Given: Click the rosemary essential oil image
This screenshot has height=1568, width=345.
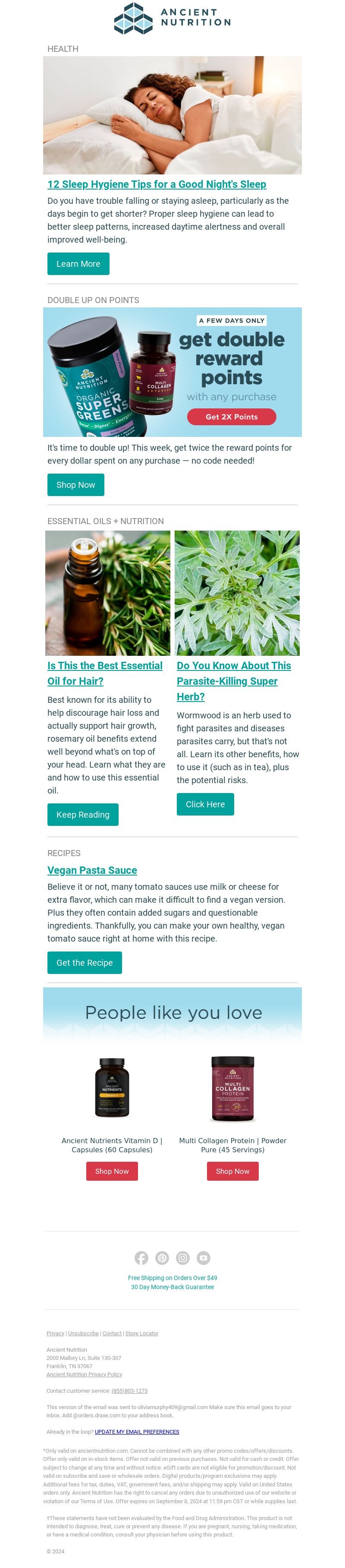Looking at the screenshot, I should pos(108,593).
